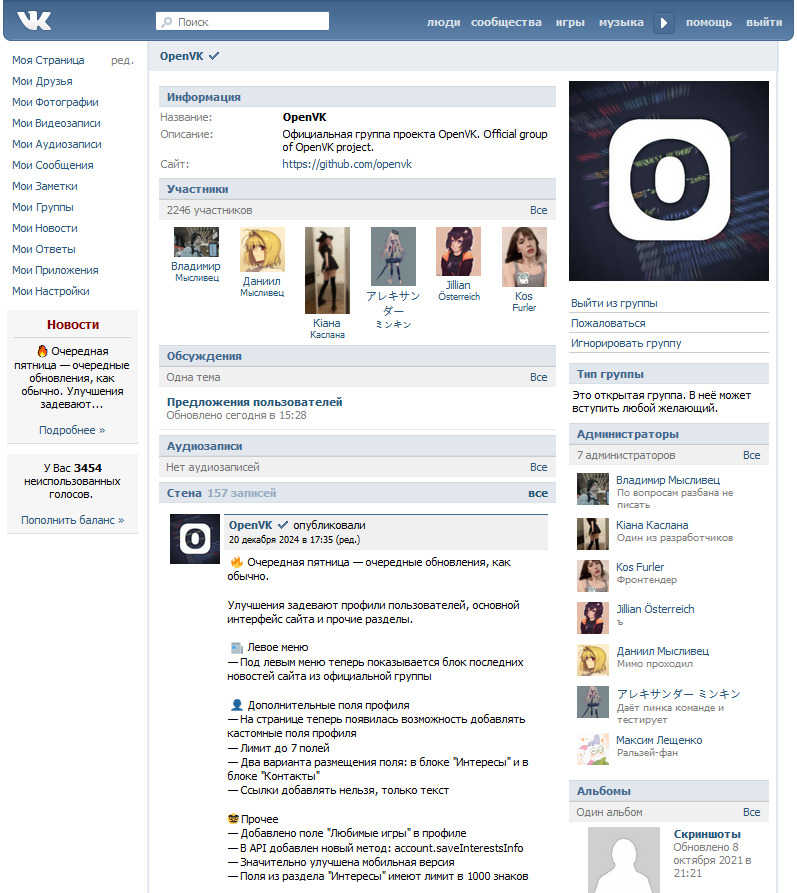This screenshot has width=797, height=893.
Task: Show all albums via Все in Альбомы
Action: (x=751, y=812)
